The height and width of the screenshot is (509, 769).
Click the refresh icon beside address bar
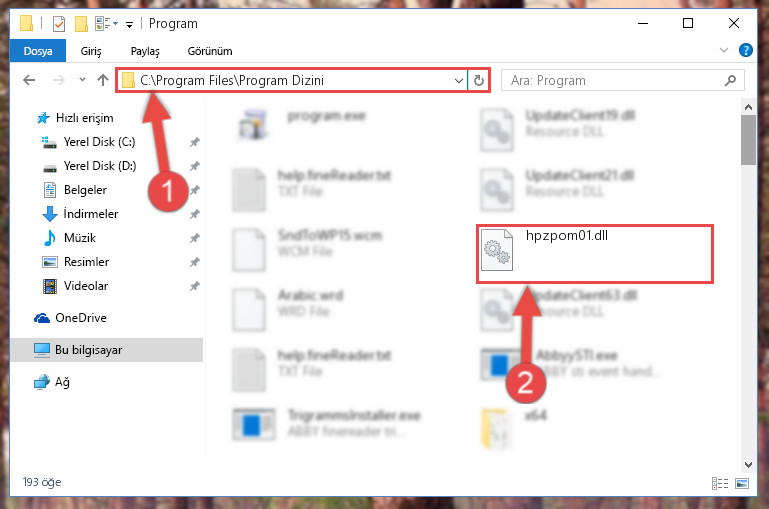pos(479,80)
